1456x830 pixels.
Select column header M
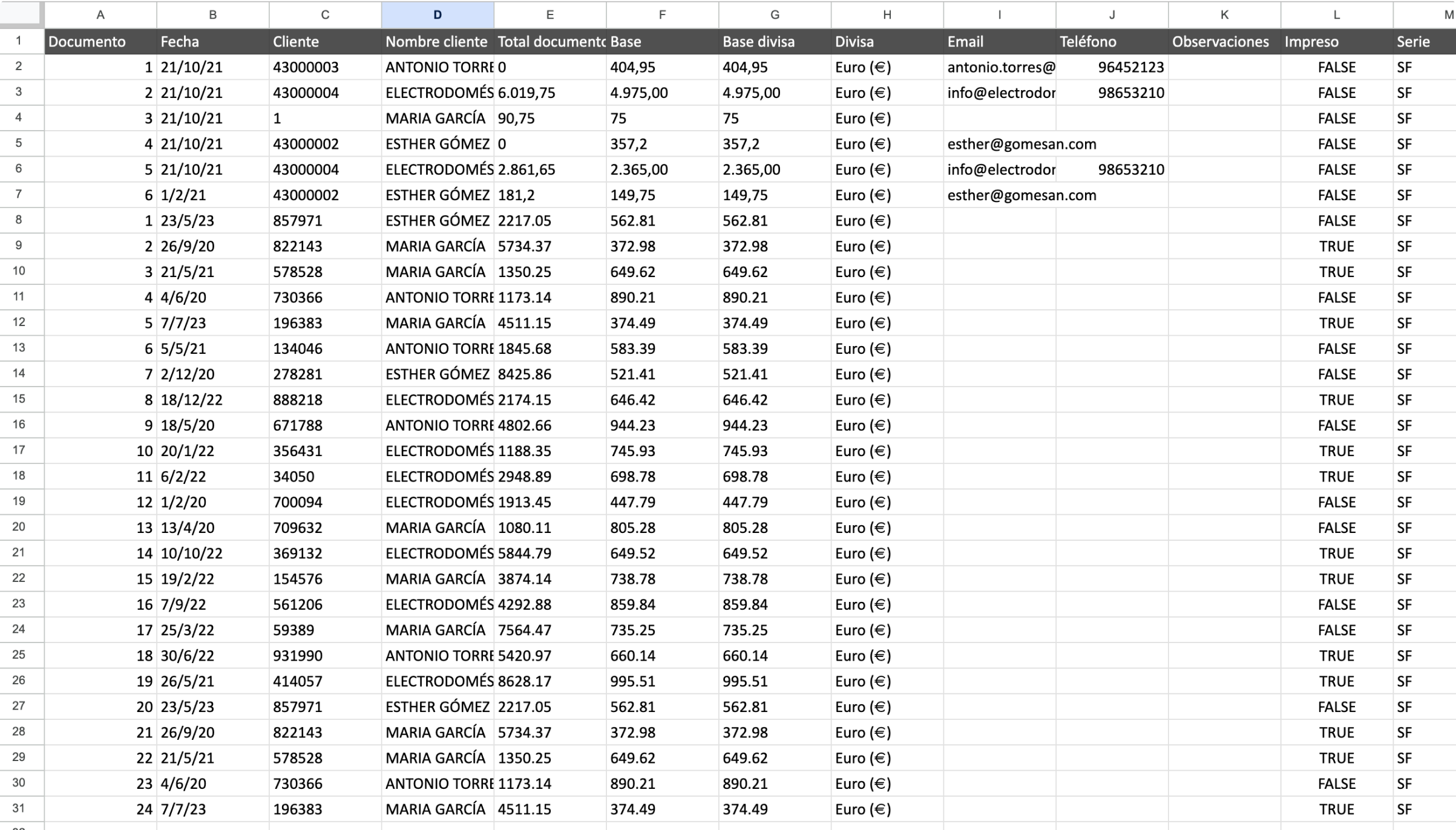pos(1449,15)
